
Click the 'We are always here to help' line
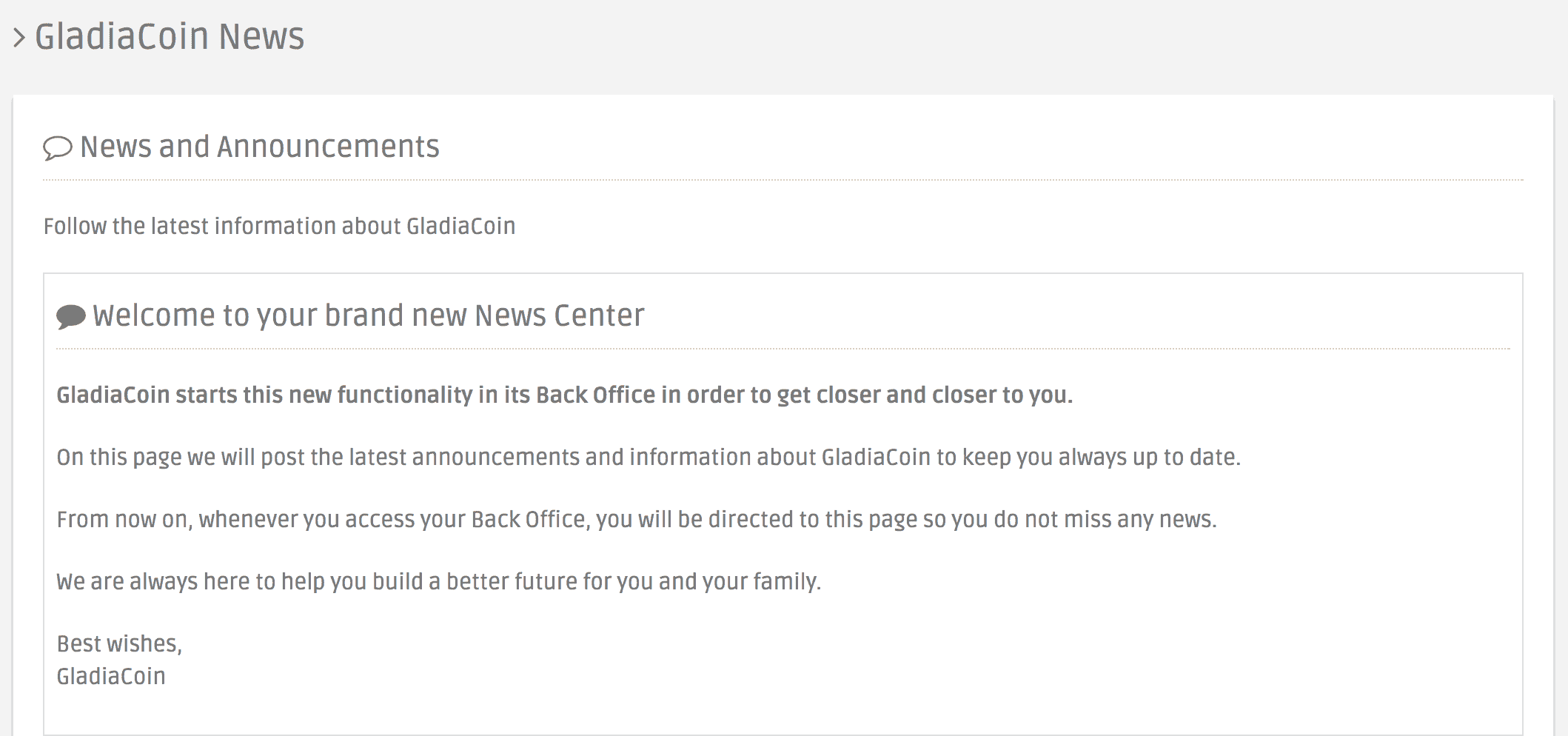(439, 581)
